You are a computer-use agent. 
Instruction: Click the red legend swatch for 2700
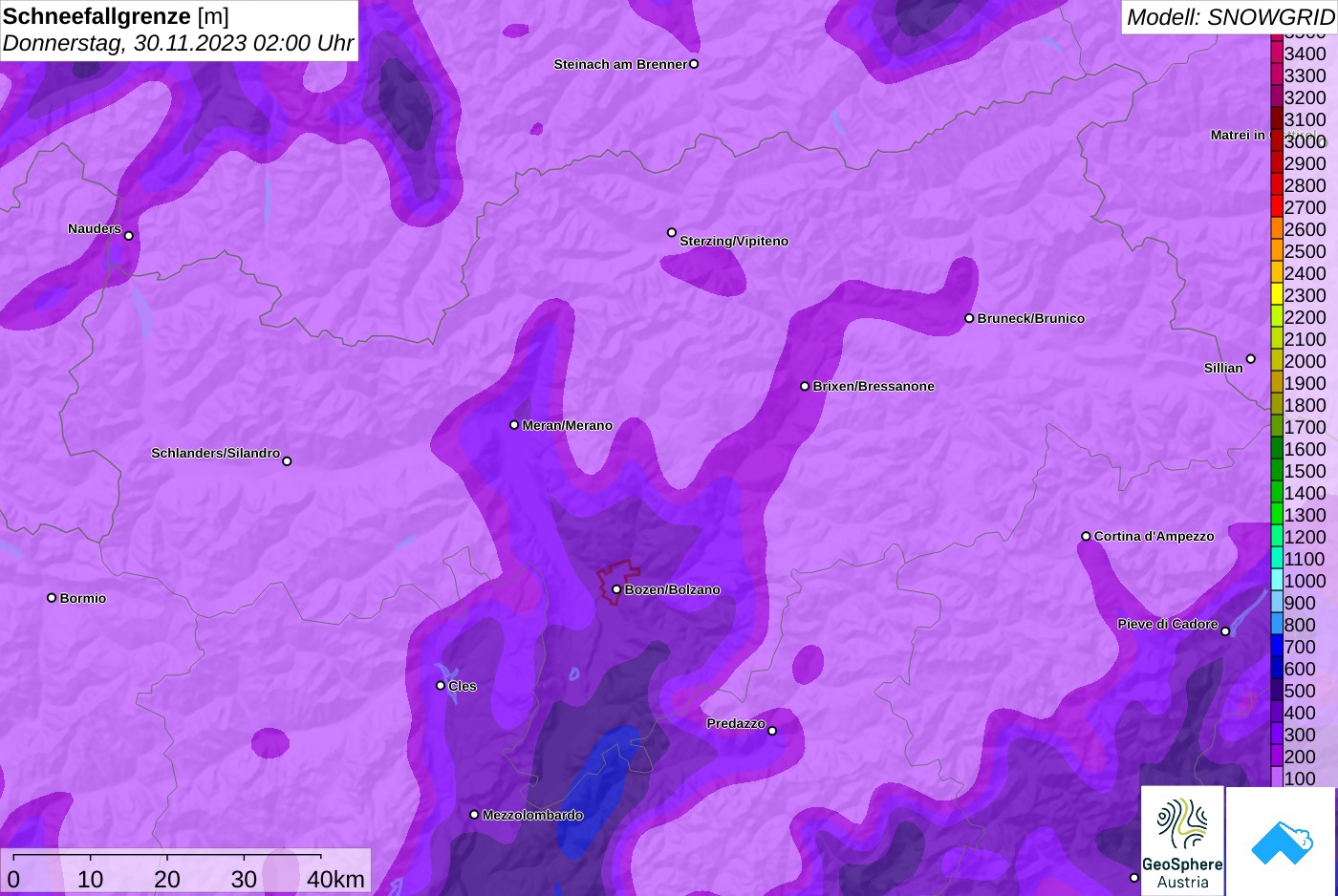point(1277,206)
